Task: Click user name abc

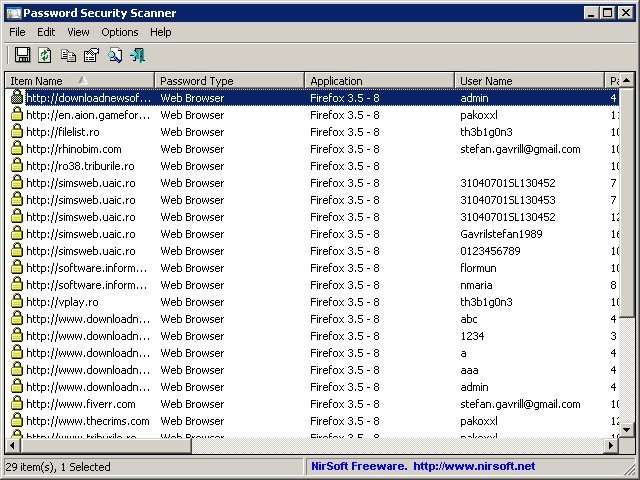Action: pos(469,319)
